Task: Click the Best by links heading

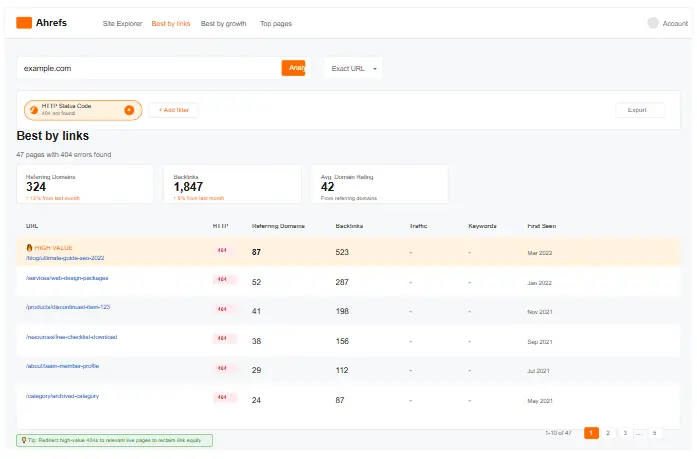Action: click(x=52, y=136)
